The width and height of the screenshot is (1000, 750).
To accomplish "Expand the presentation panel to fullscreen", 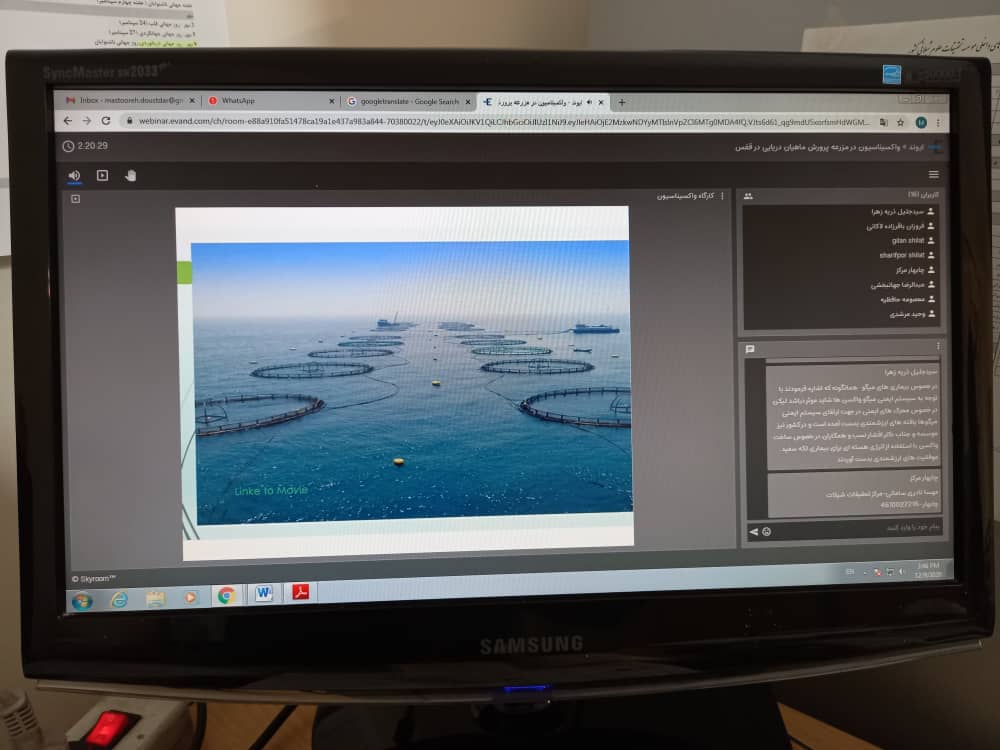I will point(75,199).
